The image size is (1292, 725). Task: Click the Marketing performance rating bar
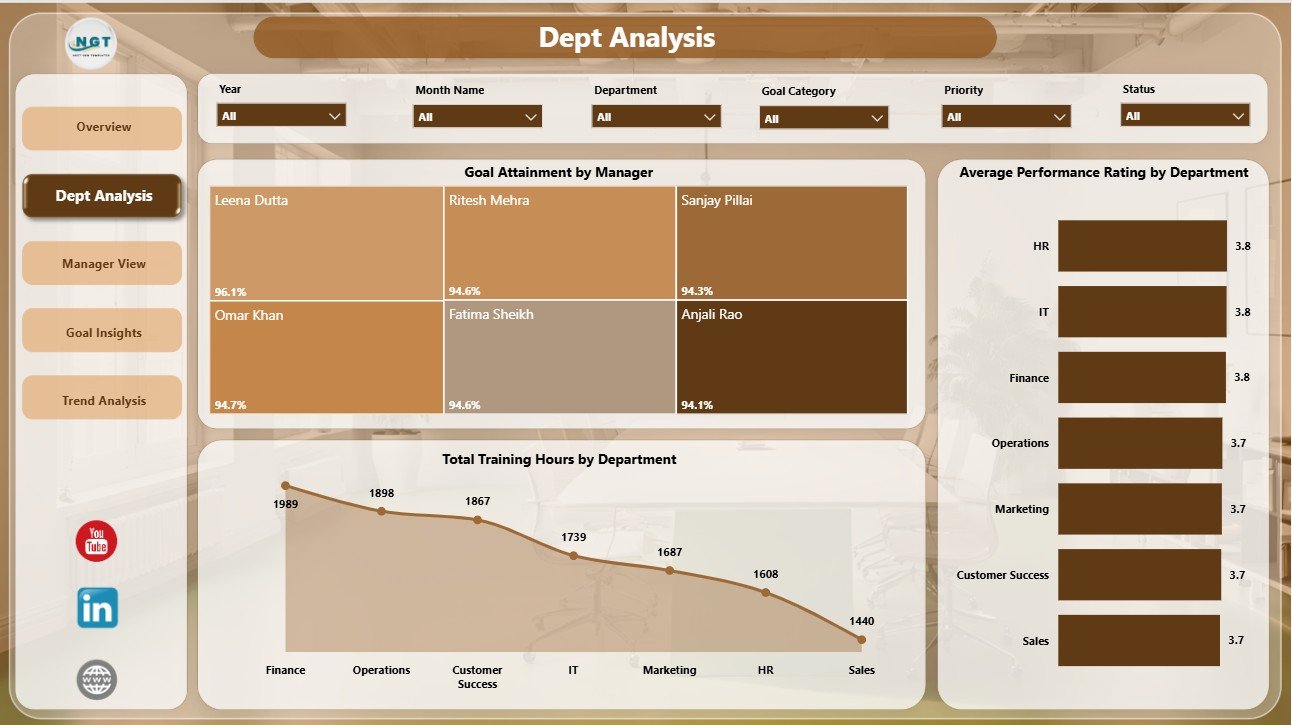coord(1140,509)
